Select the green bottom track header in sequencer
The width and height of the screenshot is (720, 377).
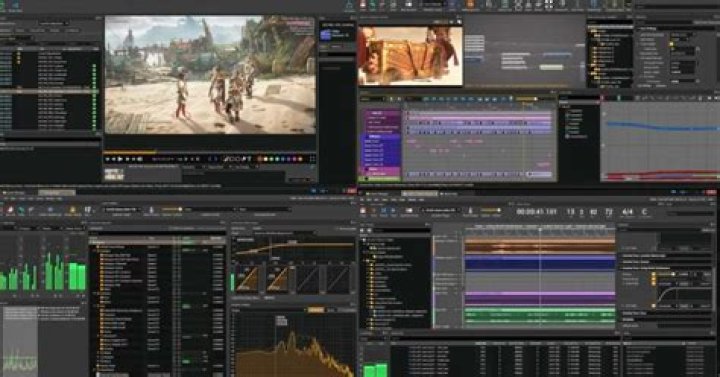(x=379, y=179)
